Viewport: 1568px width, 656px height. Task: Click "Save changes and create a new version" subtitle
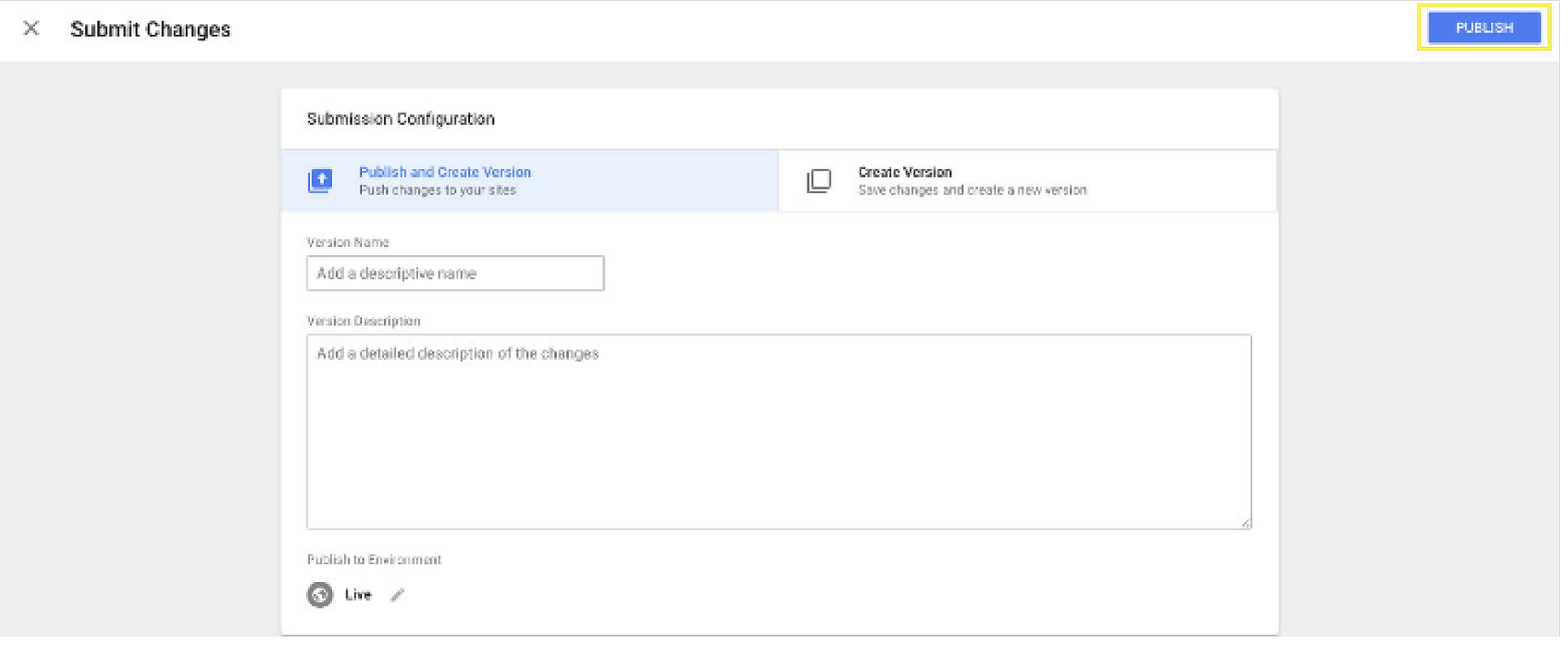tap(972, 191)
